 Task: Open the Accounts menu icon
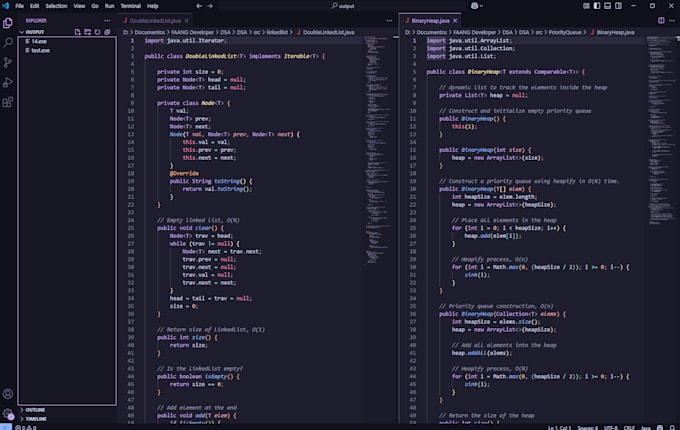(8, 394)
